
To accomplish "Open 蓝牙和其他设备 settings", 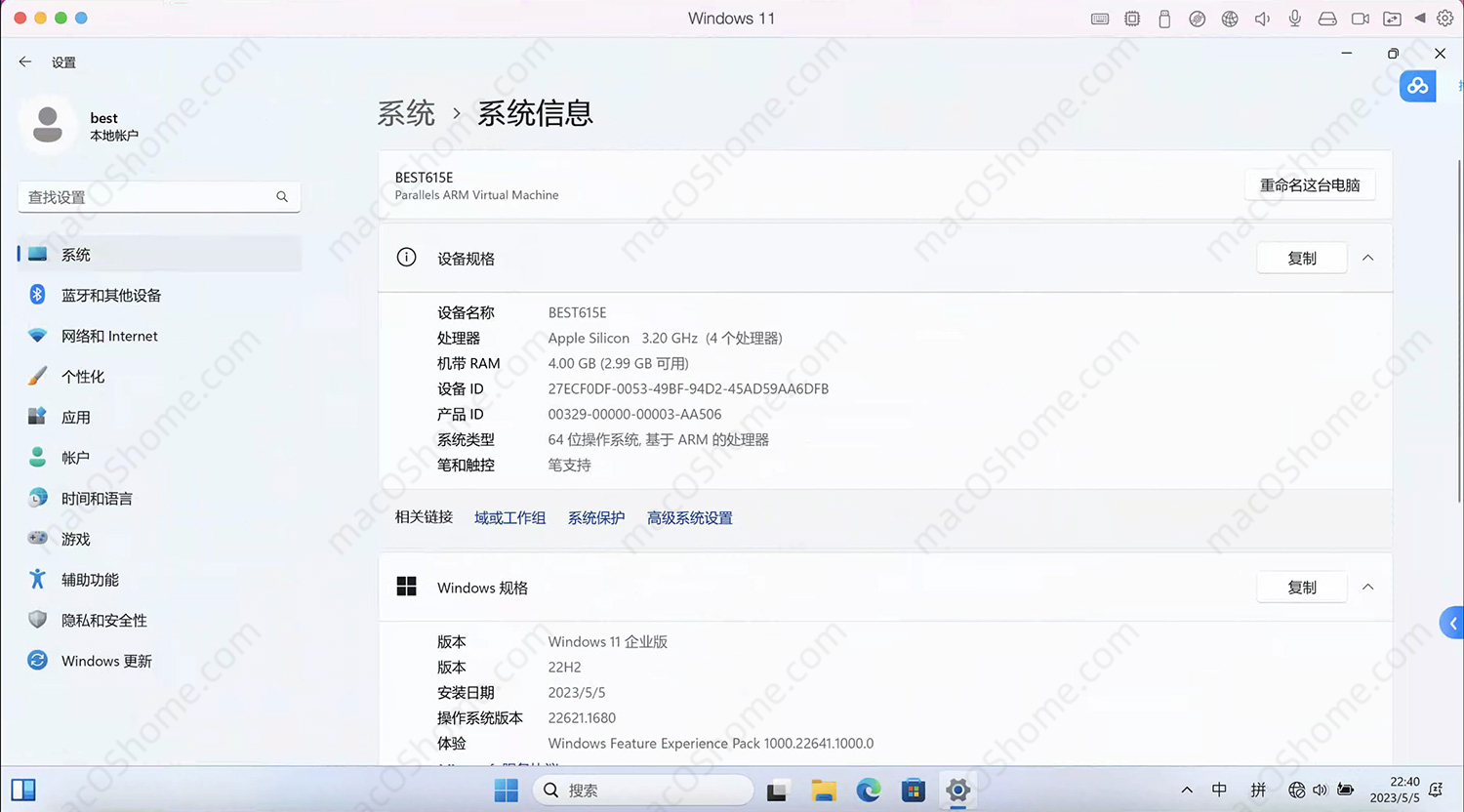I will [x=160, y=295].
